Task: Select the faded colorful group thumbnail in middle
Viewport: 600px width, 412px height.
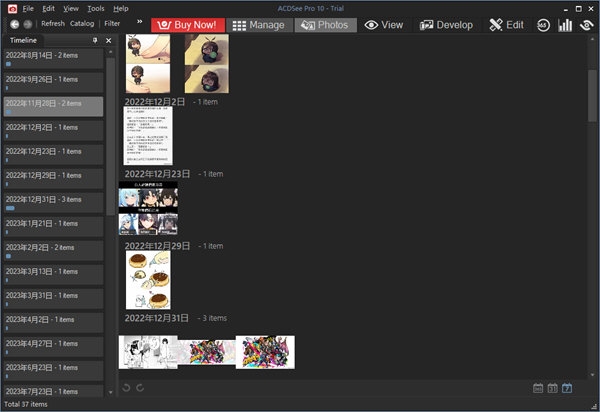Action: (x=207, y=352)
